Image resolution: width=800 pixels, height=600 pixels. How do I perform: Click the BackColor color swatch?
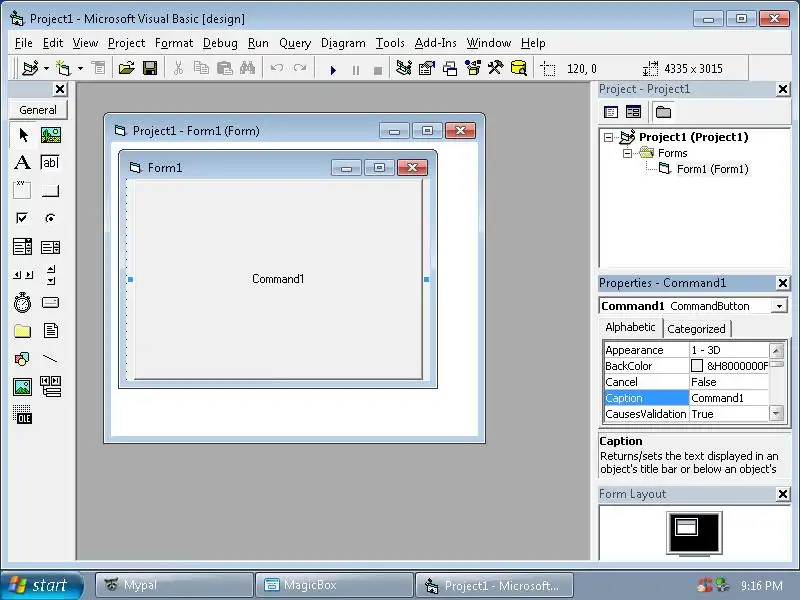click(x=696, y=366)
